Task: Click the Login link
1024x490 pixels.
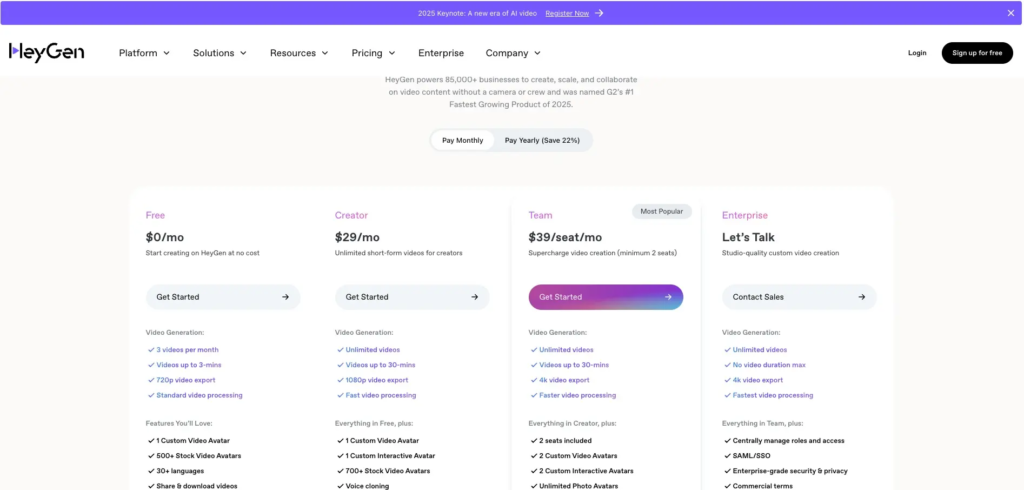Action: click(917, 53)
